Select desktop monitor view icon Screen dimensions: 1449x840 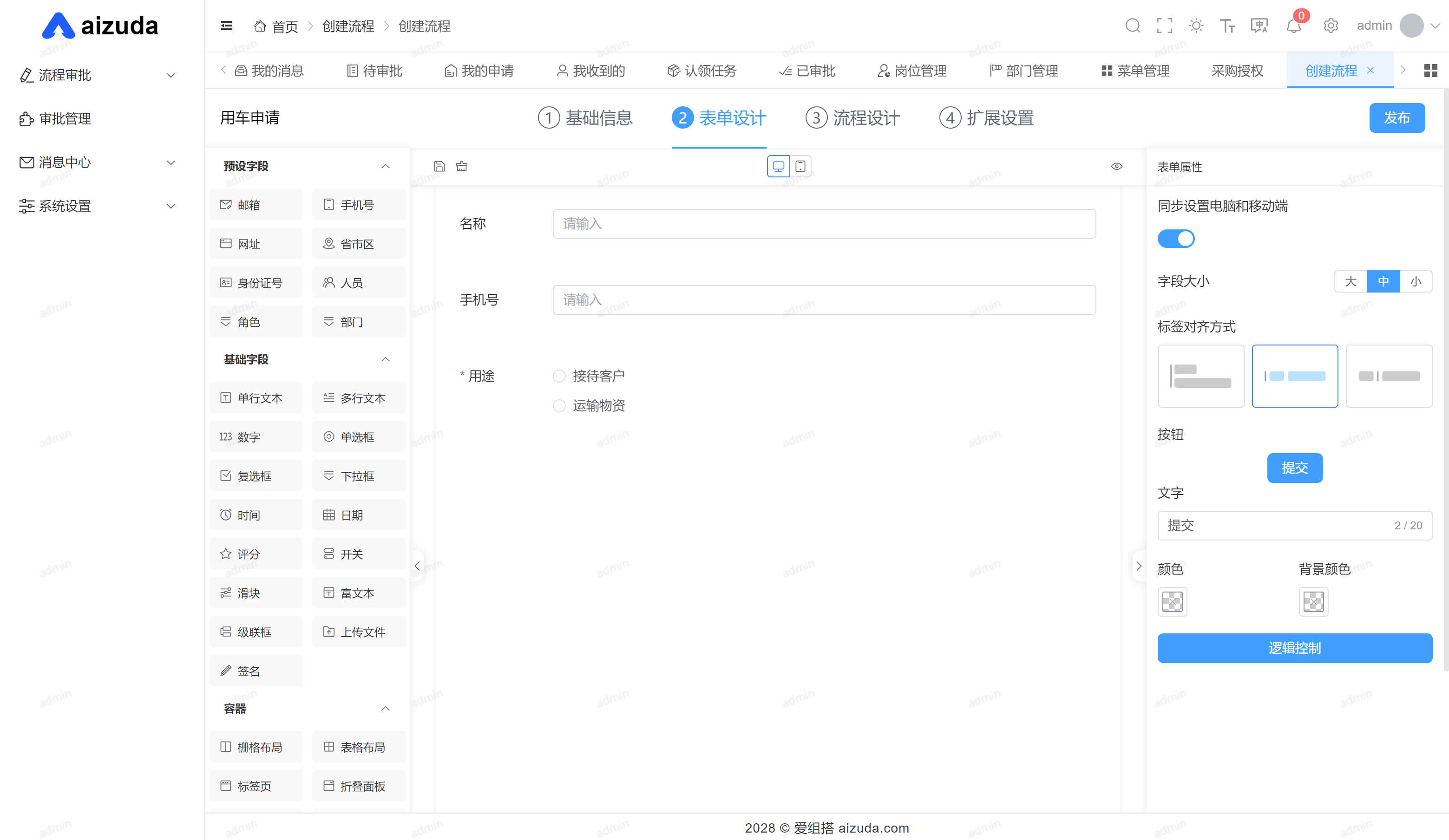coord(778,167)
